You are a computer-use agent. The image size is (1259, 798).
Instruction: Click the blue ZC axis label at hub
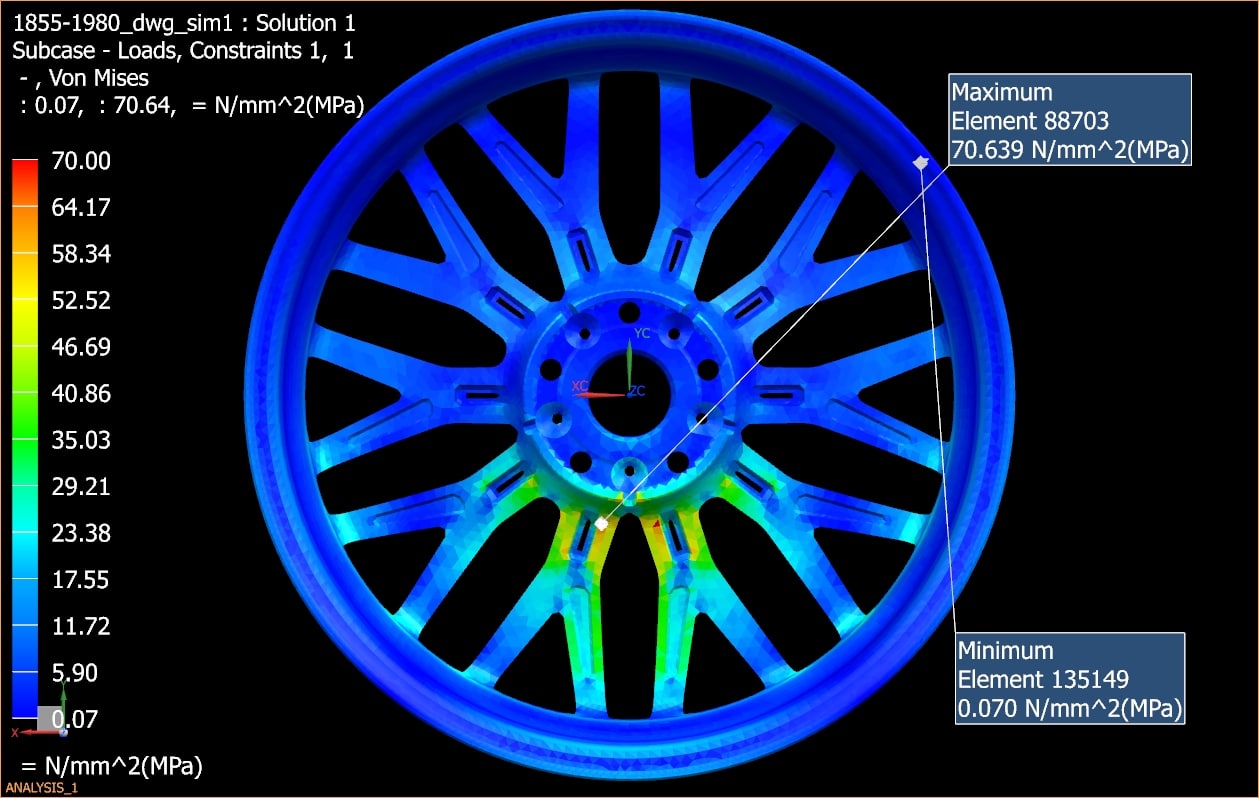637,391
